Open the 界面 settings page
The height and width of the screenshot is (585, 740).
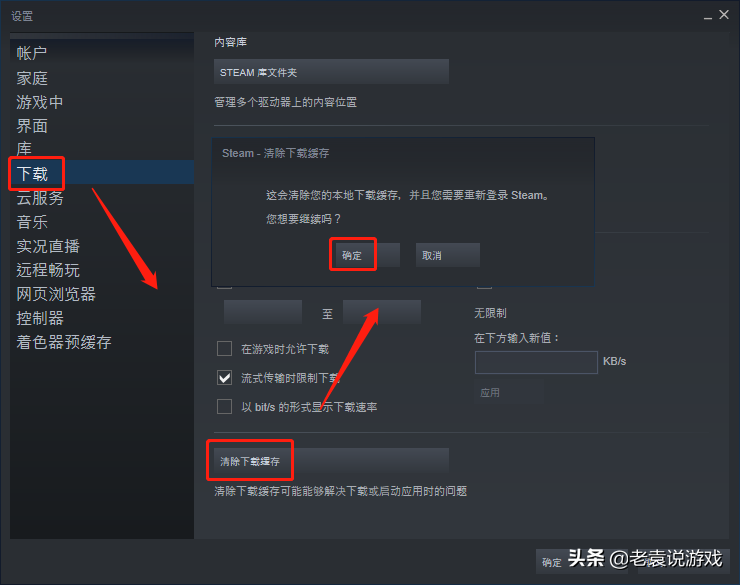(32, 126)
